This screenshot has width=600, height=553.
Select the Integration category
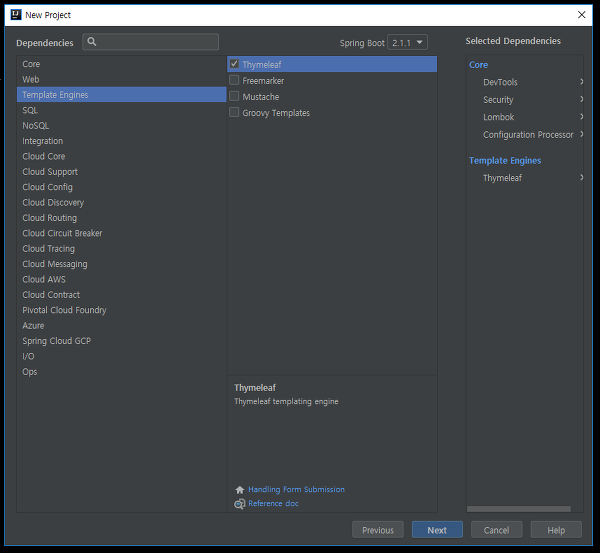coord(122,141)
